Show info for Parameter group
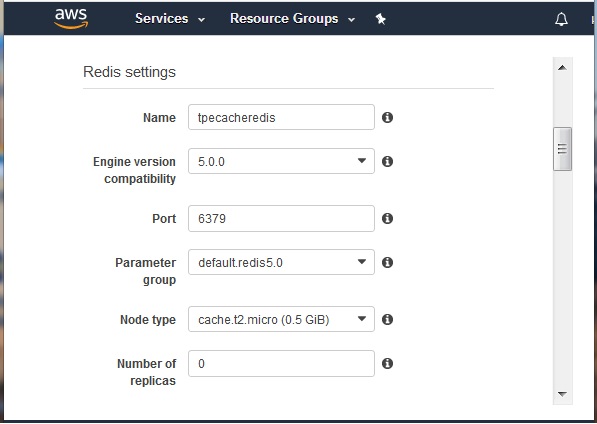 click(387, 262)
